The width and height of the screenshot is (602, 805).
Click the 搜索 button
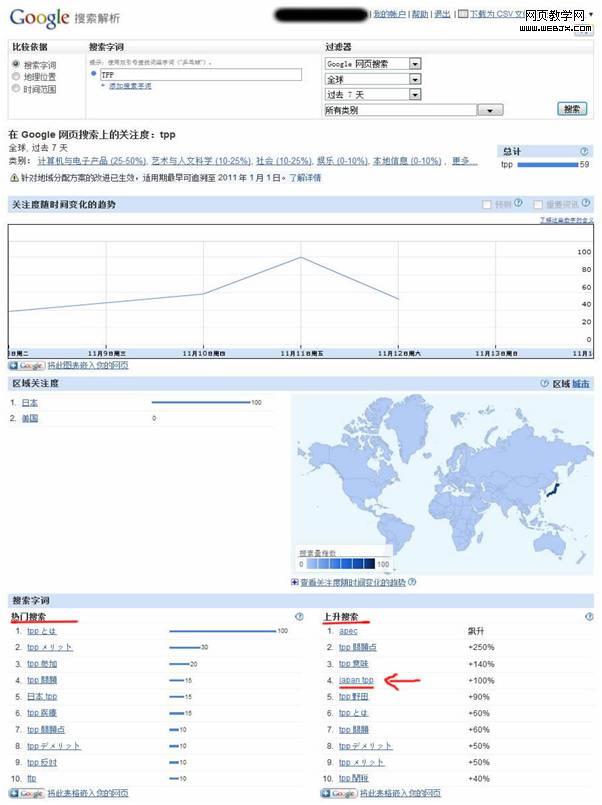[x=571, y=109]
